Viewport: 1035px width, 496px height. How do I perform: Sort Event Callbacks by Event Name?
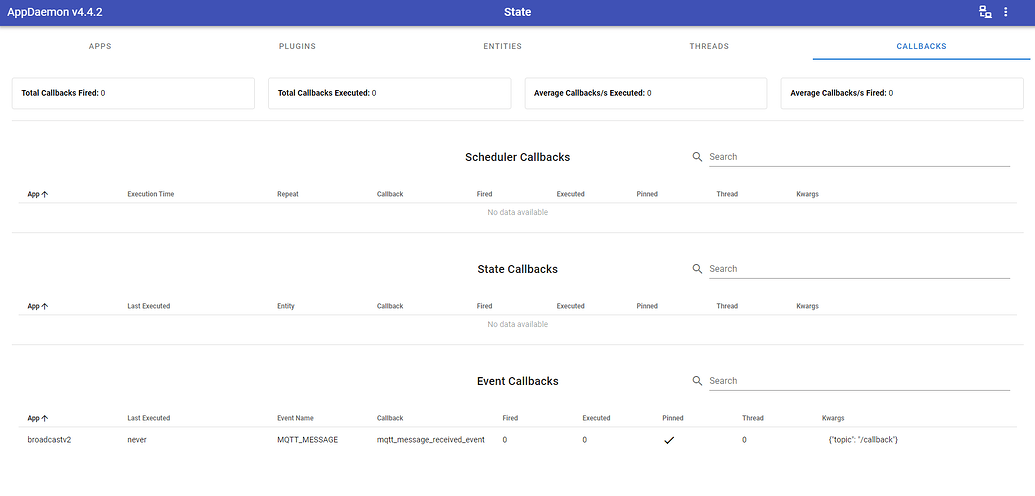click(295, 418)
